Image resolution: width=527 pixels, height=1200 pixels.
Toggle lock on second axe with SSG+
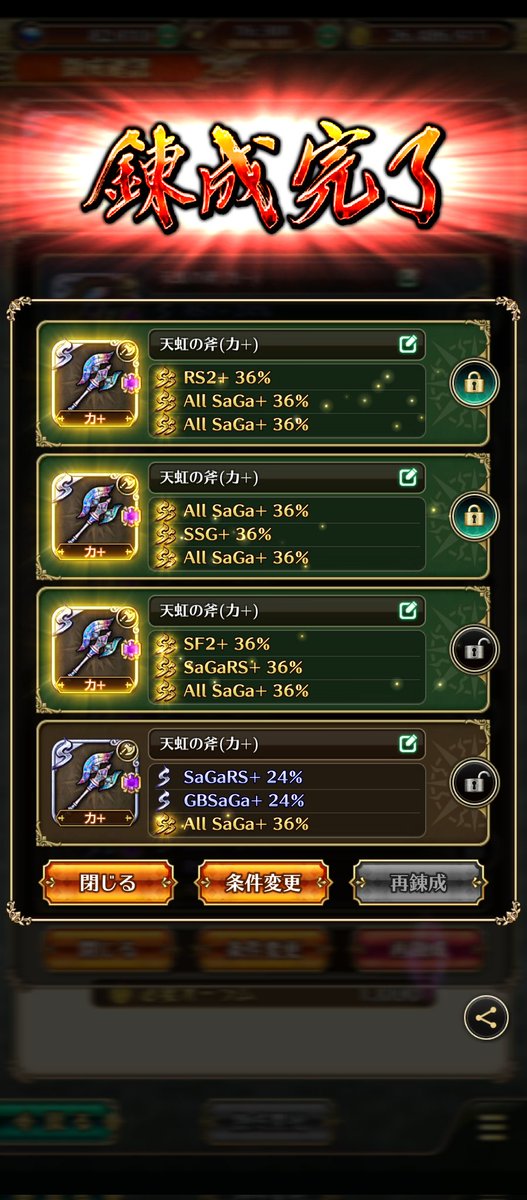coord(474,516)
